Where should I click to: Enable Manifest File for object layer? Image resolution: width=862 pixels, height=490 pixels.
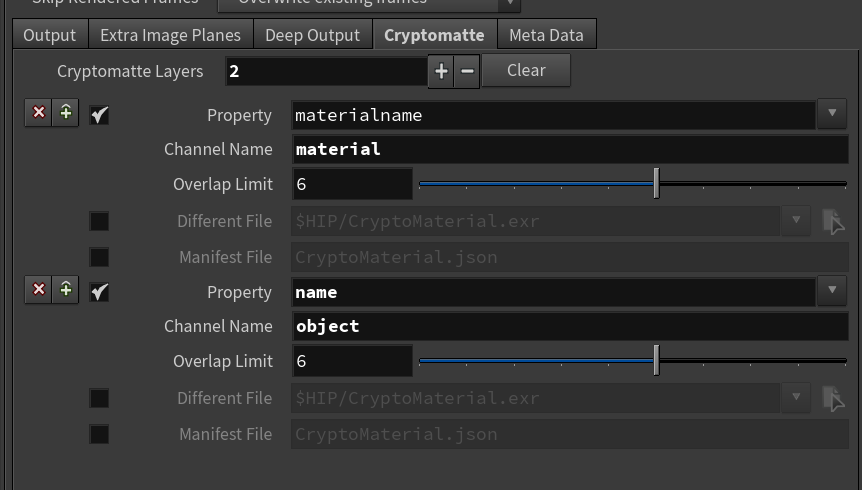pyautogui.click(x=99, y=434)
